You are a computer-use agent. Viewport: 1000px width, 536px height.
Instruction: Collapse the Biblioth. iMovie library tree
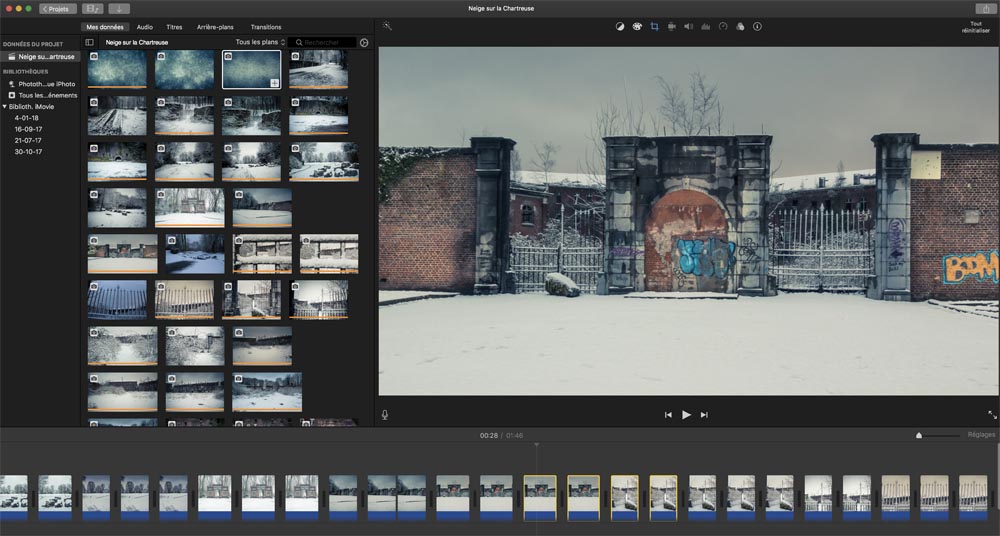coord(5,106)
